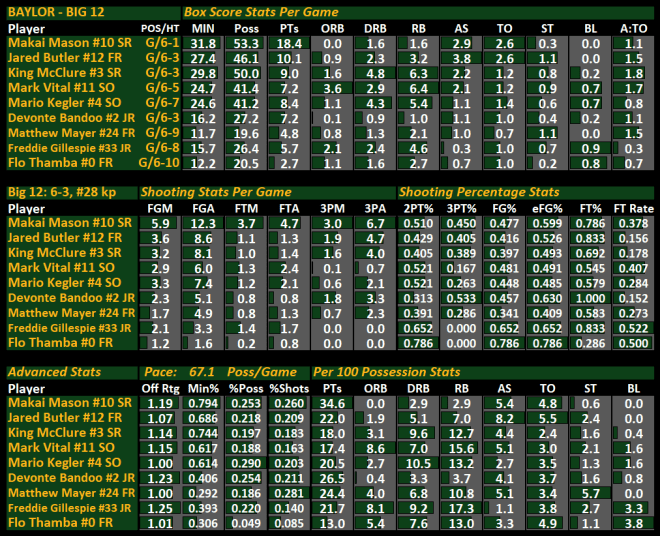
Task: Select Jared Butler's 46.1 Poss cell
Action: click(x=246, y=59)
